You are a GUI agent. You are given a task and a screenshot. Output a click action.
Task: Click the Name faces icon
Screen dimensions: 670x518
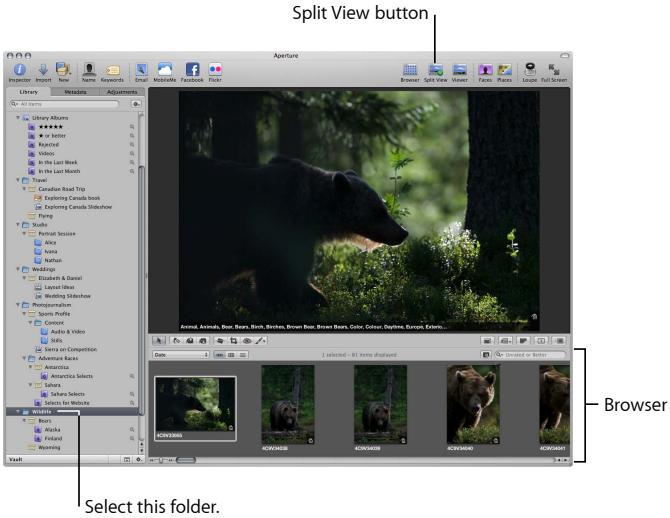pyautogui.click(x=89, y=70)
